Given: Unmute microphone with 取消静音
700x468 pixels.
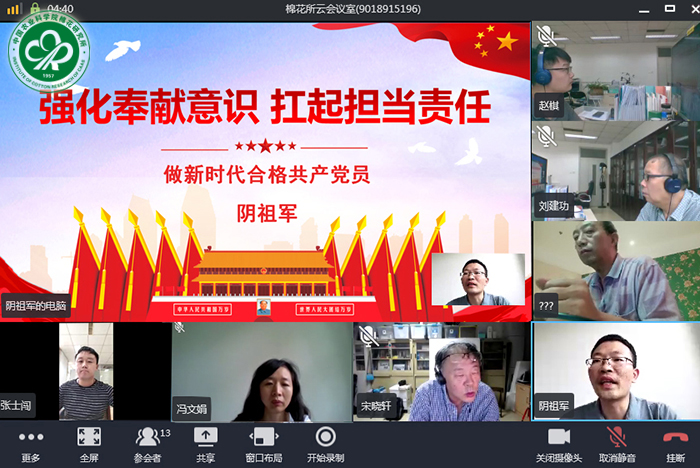Looking at the screenshot, I should pyautogui.click(x=618, y=443).
